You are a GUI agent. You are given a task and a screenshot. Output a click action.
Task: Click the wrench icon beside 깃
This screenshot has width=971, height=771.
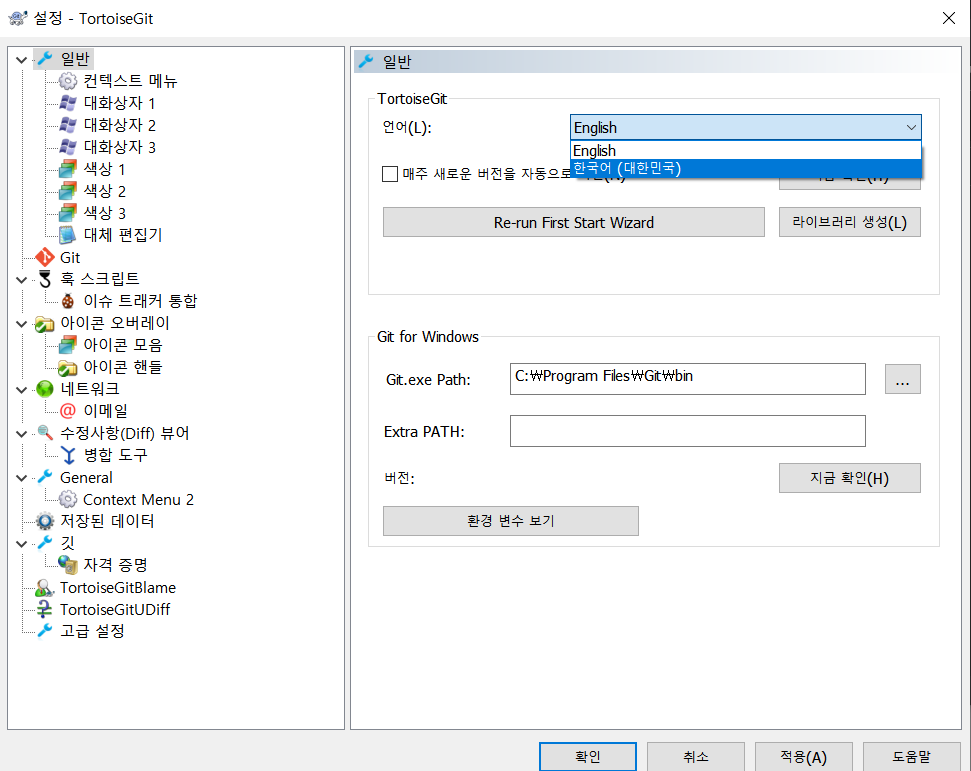coord(45,543)
